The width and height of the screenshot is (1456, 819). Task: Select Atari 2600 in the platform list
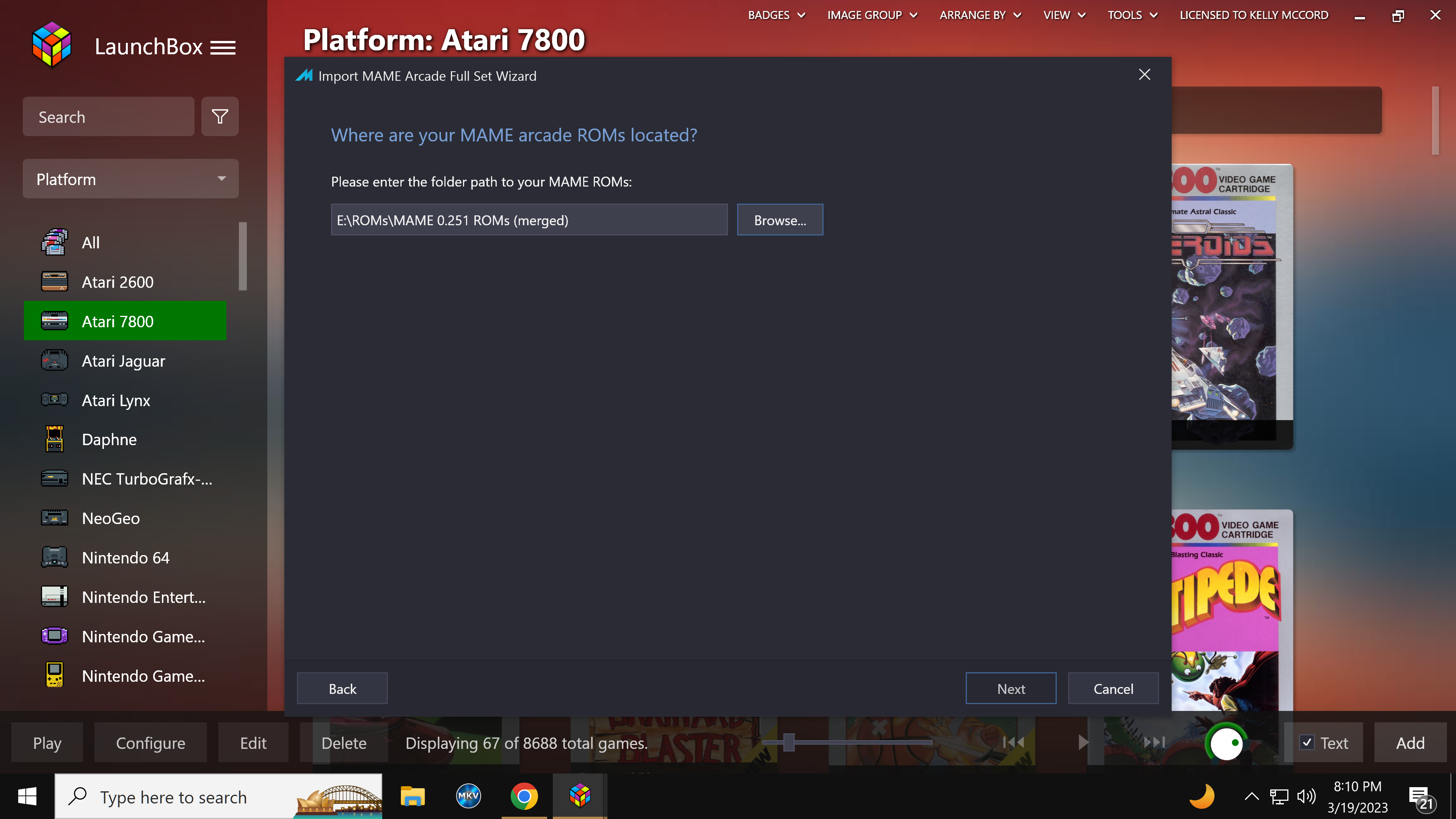125,281
